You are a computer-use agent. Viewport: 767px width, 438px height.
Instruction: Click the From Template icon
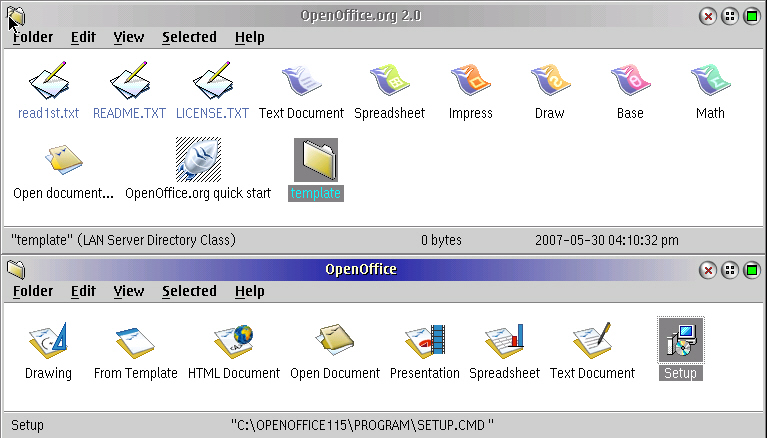[x=135, y=342]
